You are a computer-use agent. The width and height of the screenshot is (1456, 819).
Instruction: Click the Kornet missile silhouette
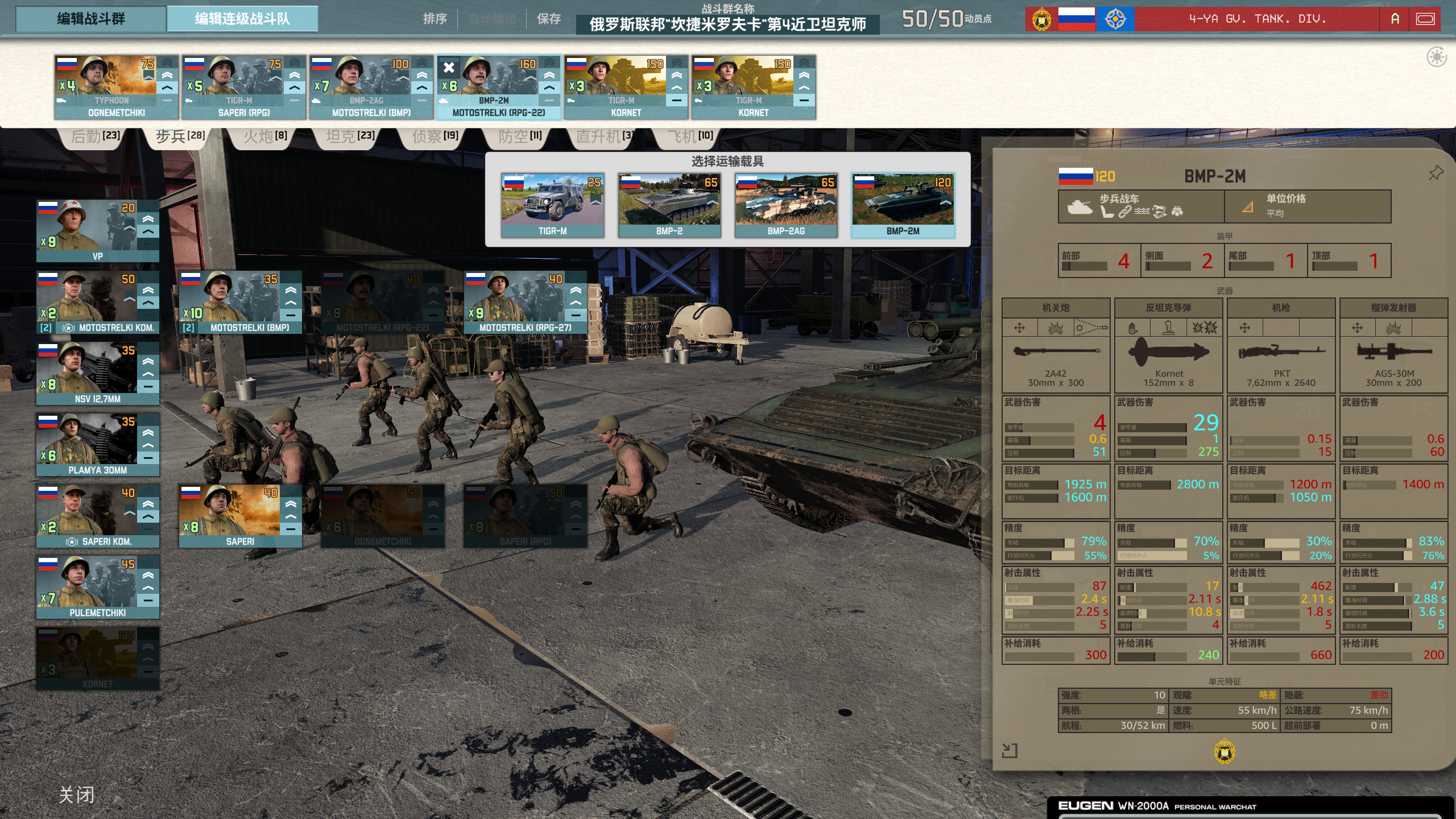tap(1168, 351)
